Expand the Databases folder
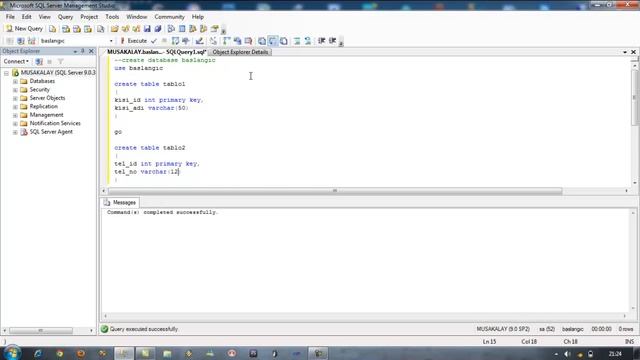This screenshot has width=640, height=360. [15, 81]
